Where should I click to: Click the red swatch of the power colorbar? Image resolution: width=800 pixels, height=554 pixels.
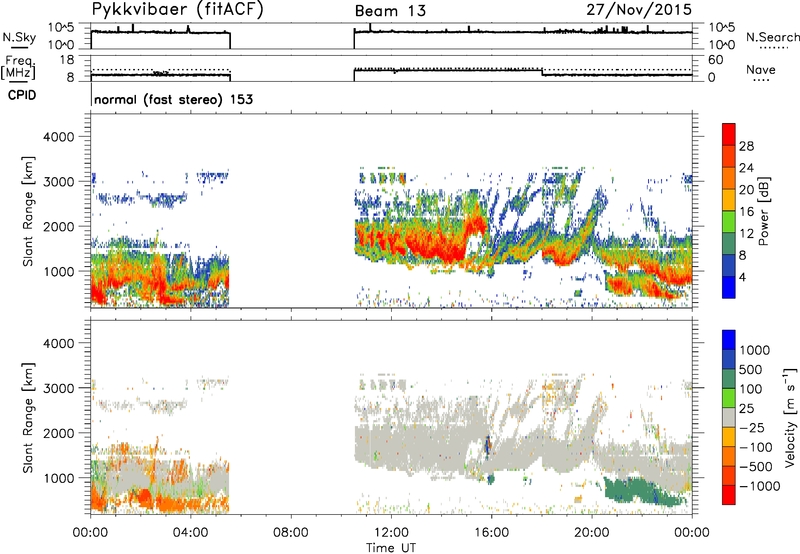729,134
